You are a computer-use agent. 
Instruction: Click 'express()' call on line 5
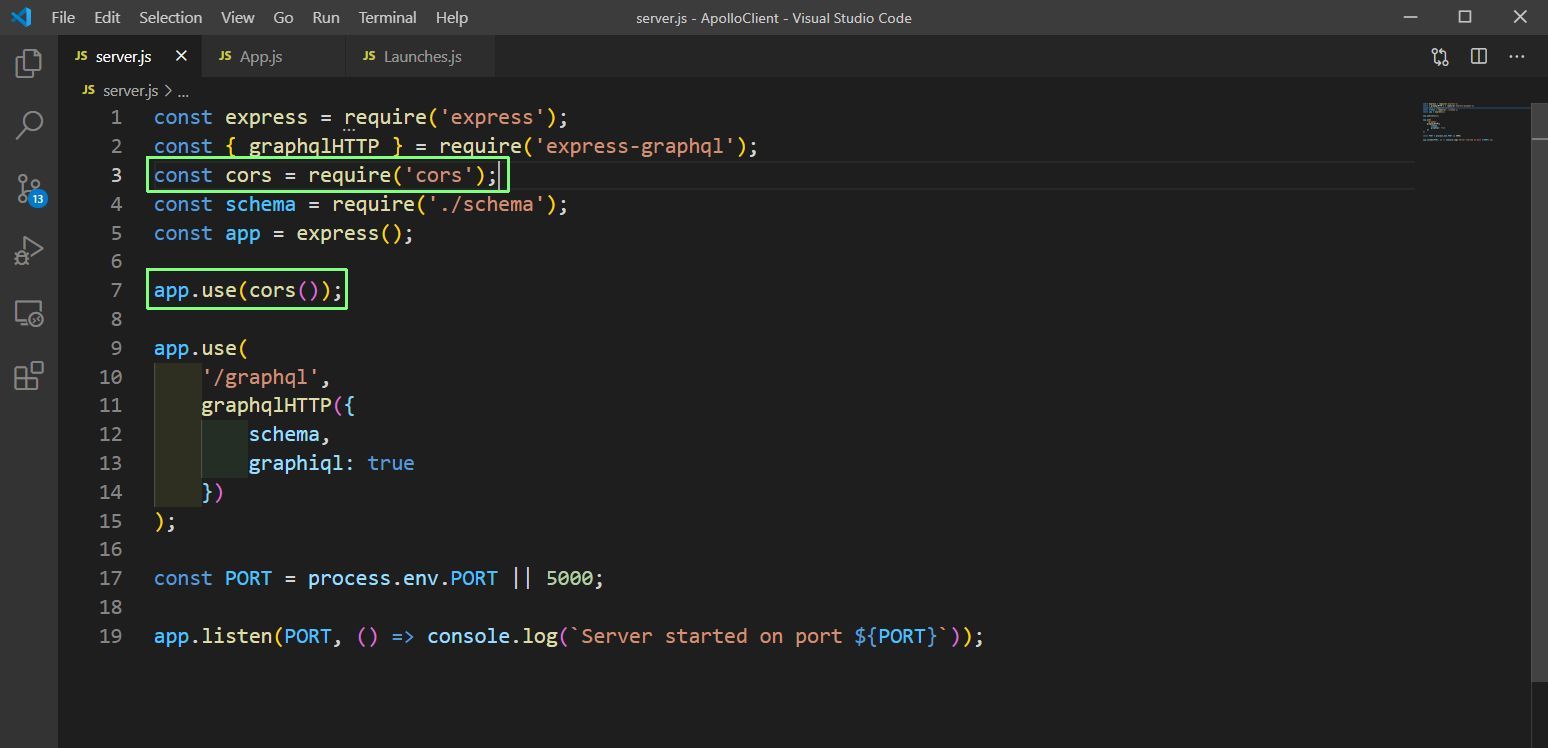coord(349,233)
